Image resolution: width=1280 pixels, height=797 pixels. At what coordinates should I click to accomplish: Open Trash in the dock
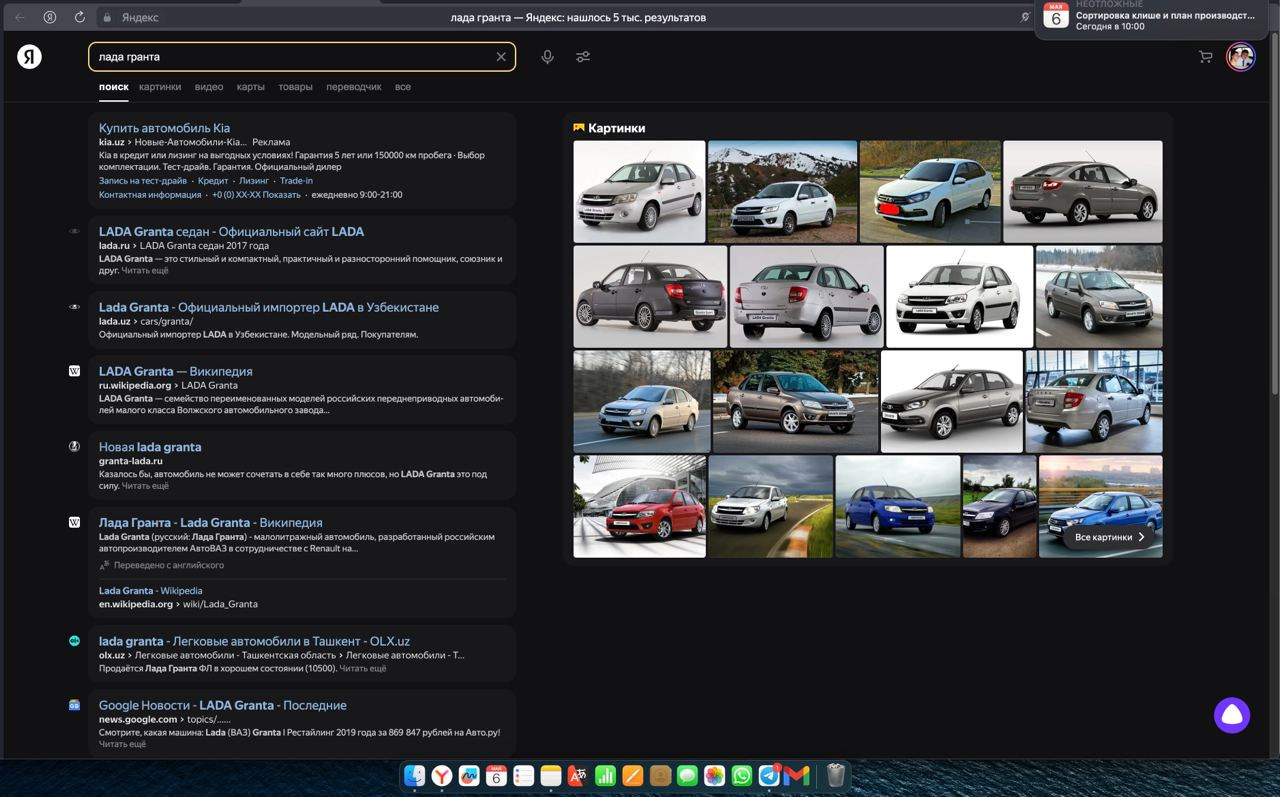click(x=835, y=775)
